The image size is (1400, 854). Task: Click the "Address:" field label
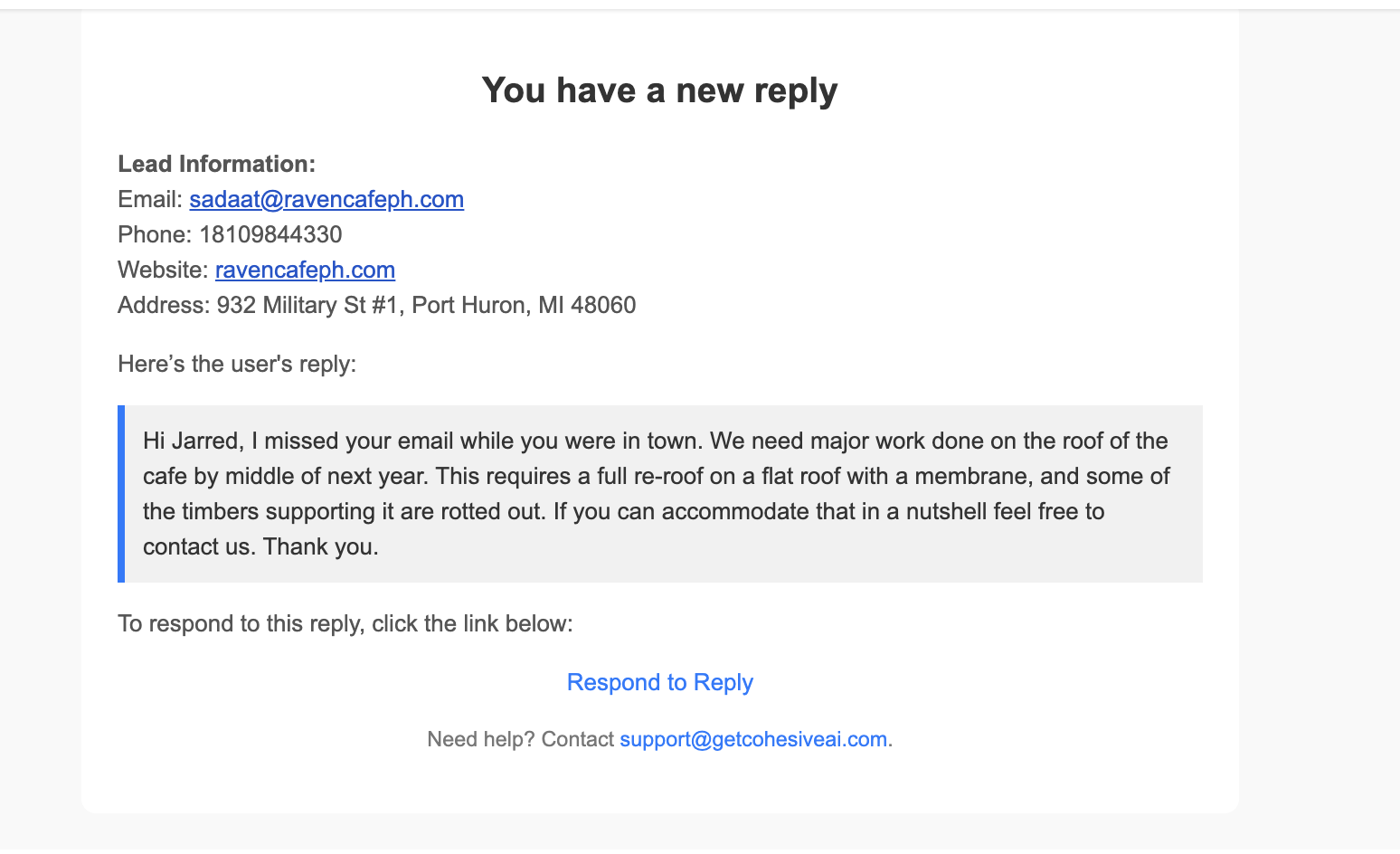pyautogui.click(x=164, y=306)
